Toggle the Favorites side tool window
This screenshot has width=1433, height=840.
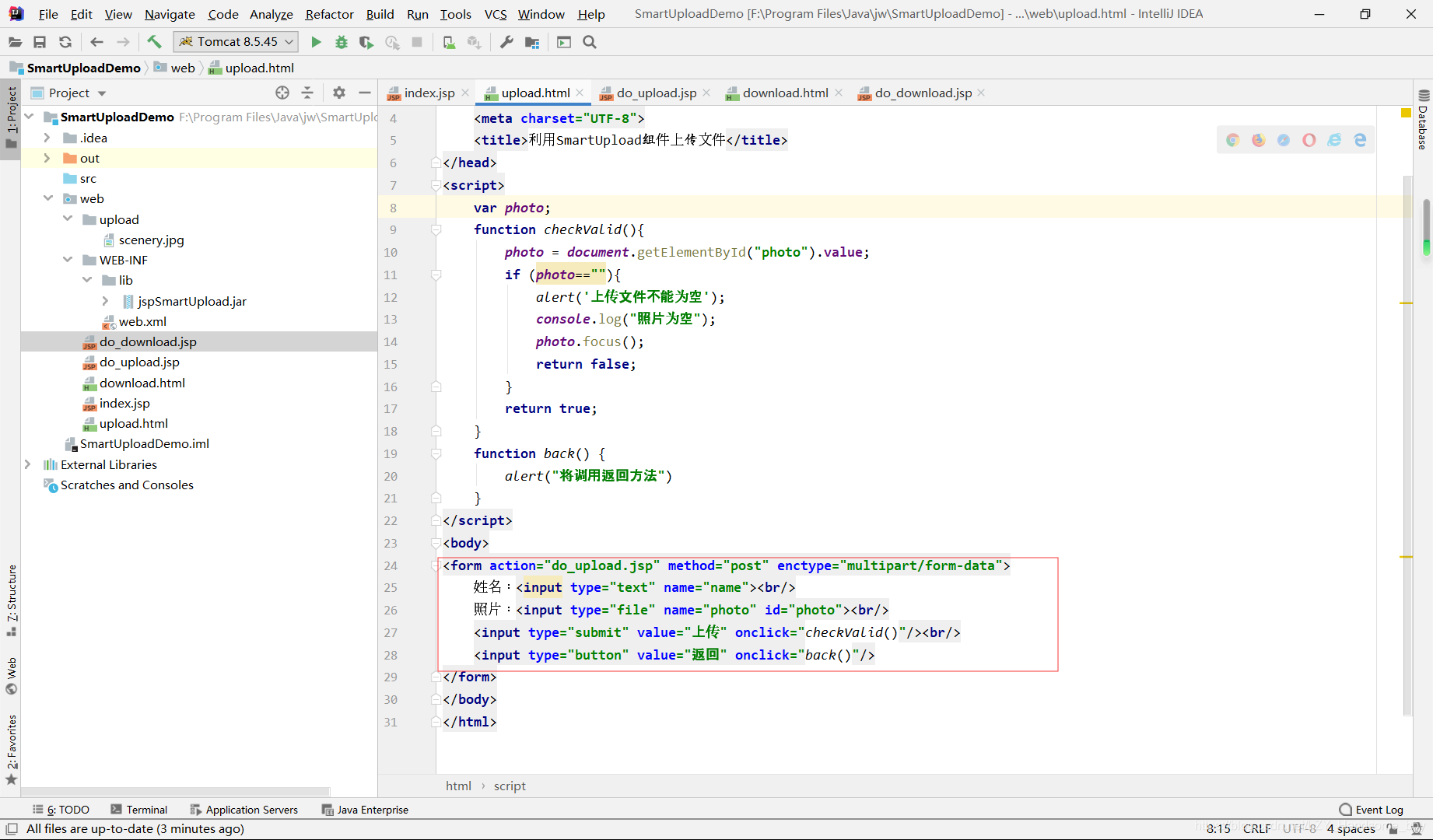coord(11,749)
